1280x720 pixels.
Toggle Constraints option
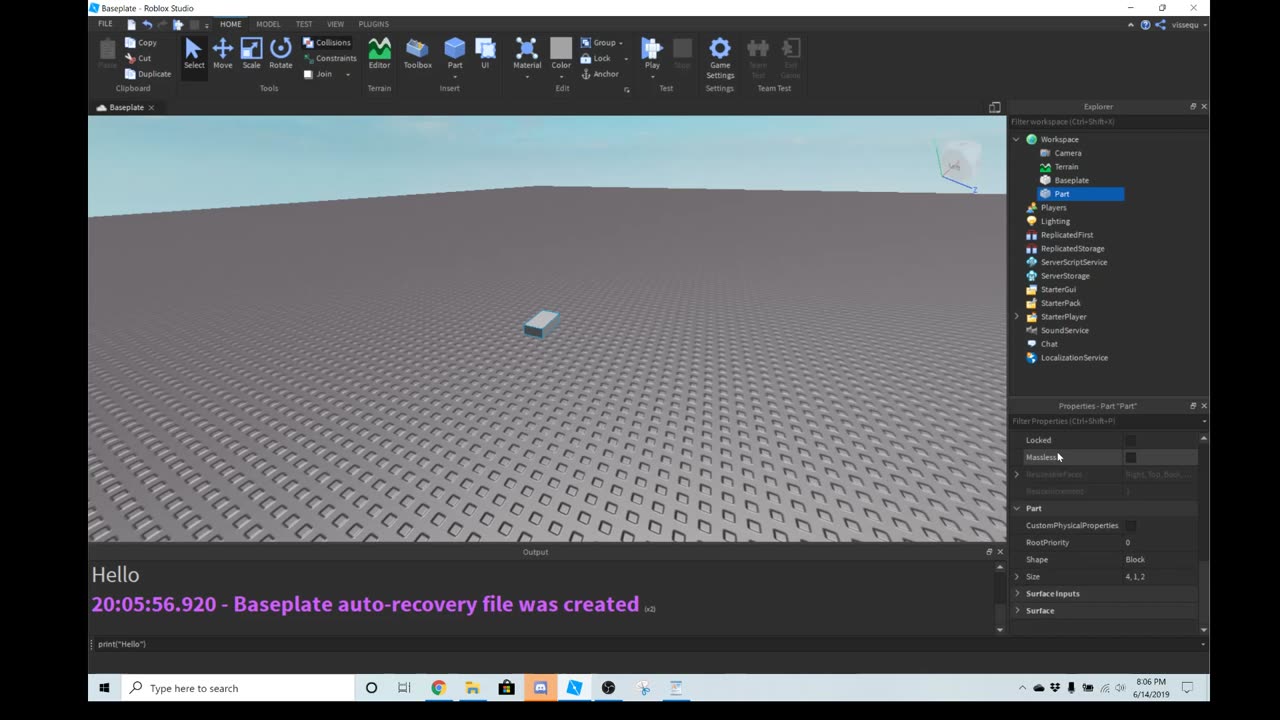click(330, 58)
